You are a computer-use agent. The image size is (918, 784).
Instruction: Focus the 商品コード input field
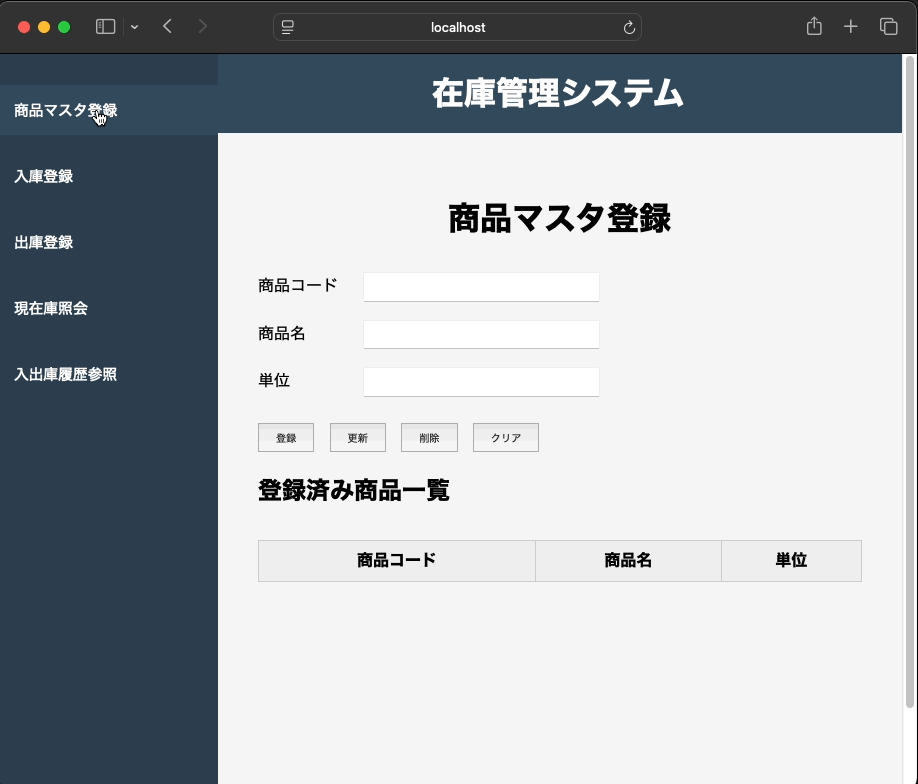[x=481, y=287]
